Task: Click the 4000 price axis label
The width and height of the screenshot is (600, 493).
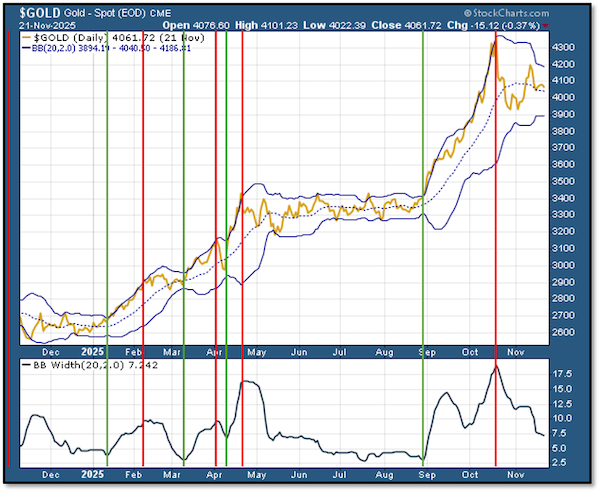Action: pos(563,97)
